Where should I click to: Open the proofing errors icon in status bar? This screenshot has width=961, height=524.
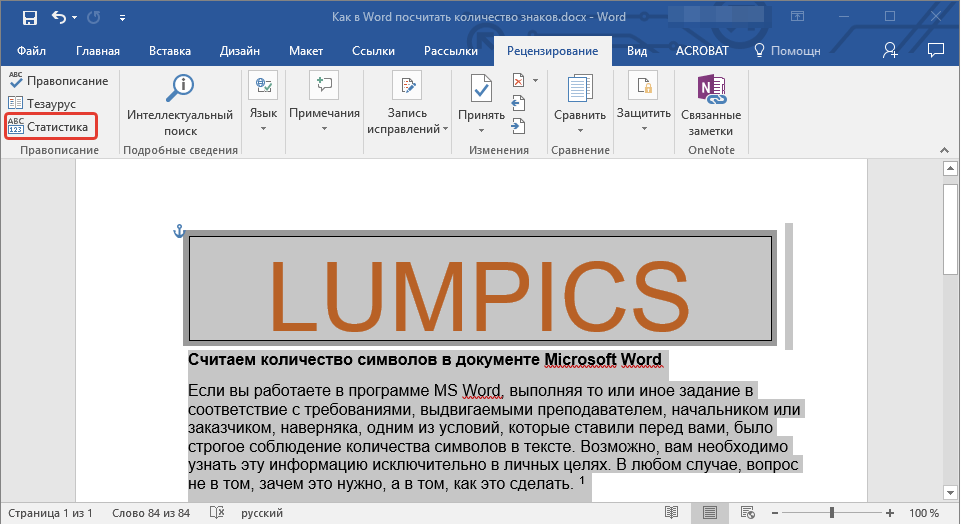pyautogui.click(x=215, y=513)
